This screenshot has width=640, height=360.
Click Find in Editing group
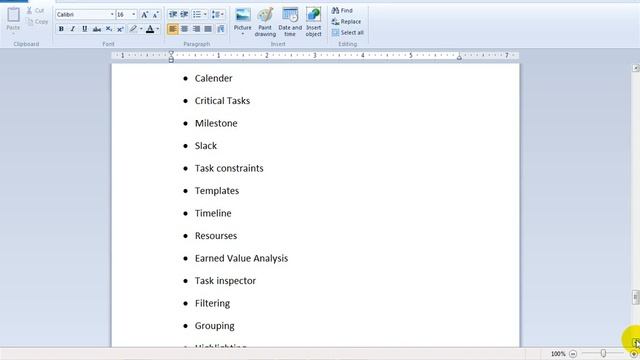pyautogui.click(x=342, y=10)
